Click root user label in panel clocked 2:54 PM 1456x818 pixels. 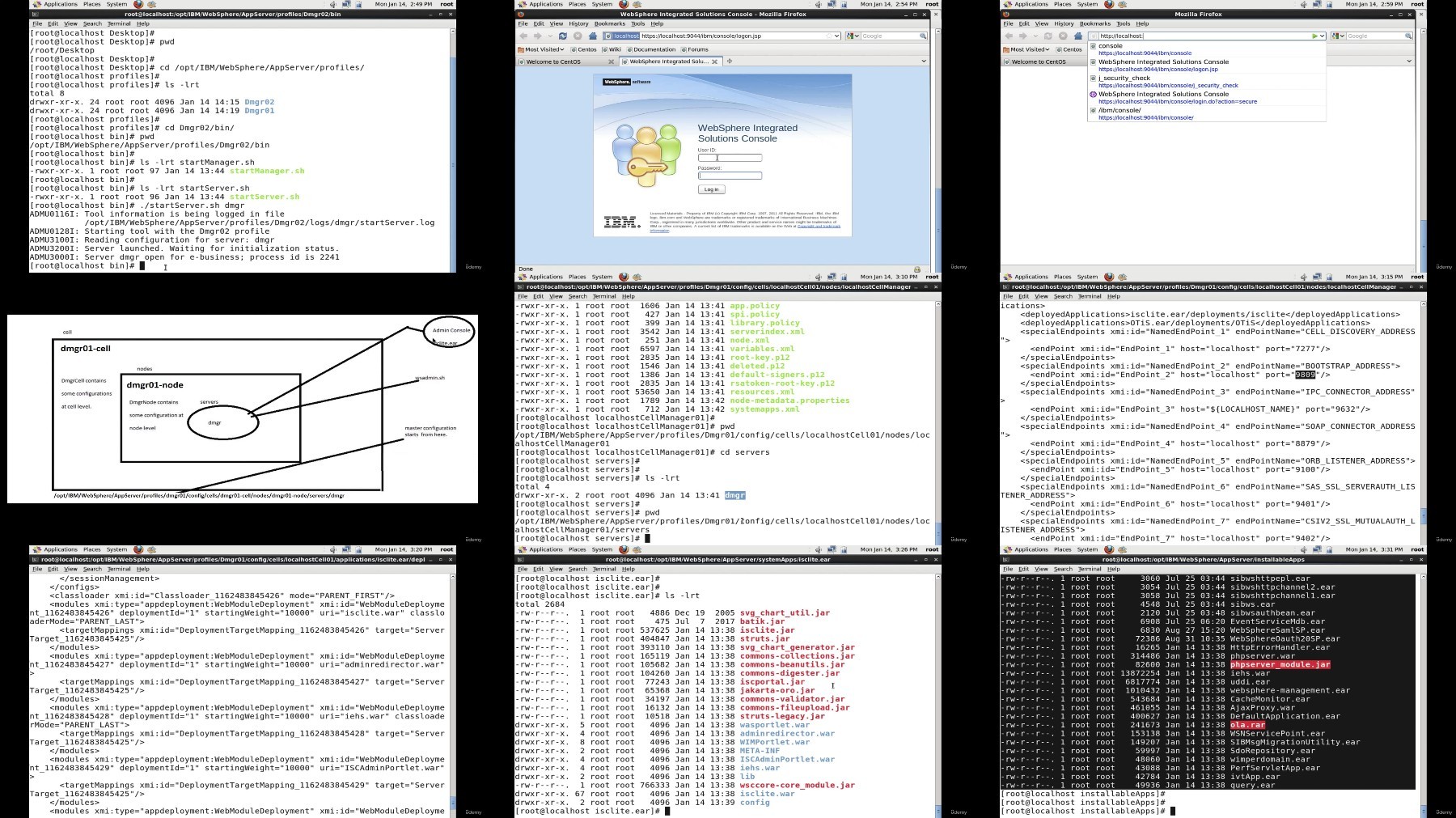932,4
